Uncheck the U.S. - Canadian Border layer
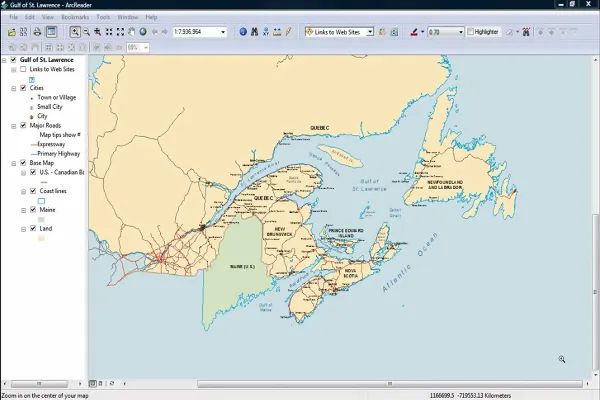600x400 pixels. point(33,173)
